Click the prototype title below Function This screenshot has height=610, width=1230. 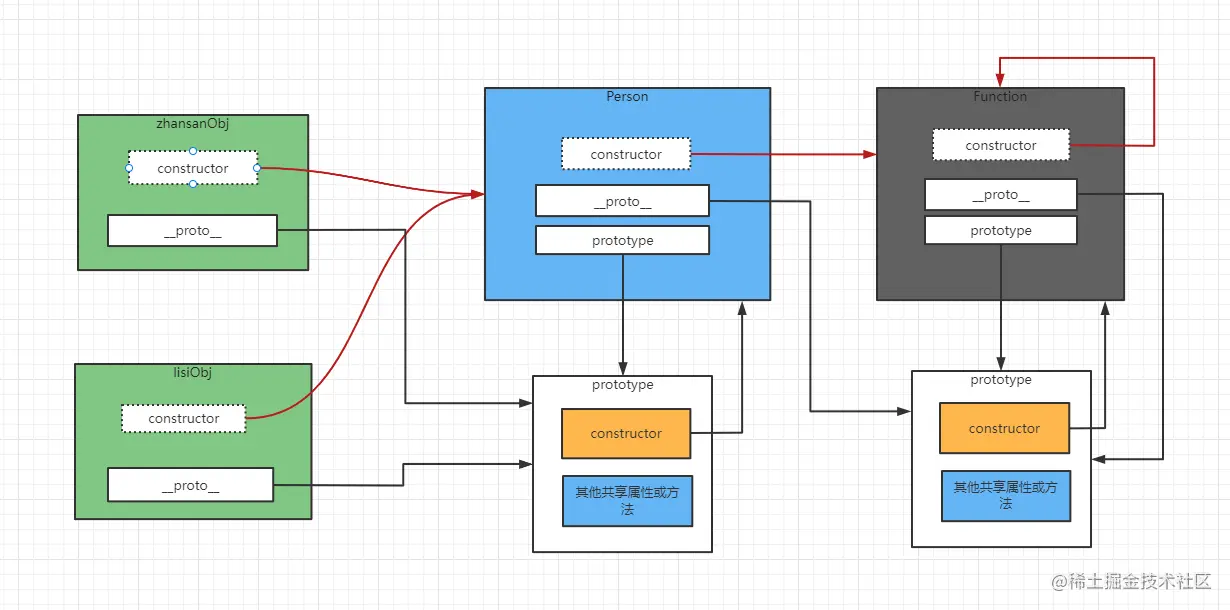click(1001, 380)
